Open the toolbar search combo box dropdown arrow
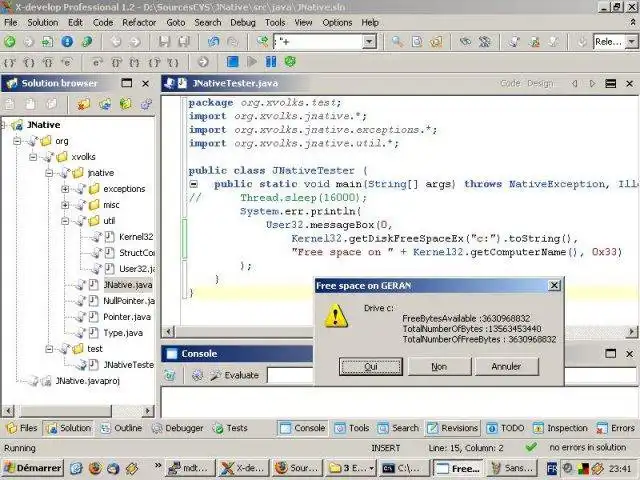This screenshot has height=480, width=640. click(369, 42)
